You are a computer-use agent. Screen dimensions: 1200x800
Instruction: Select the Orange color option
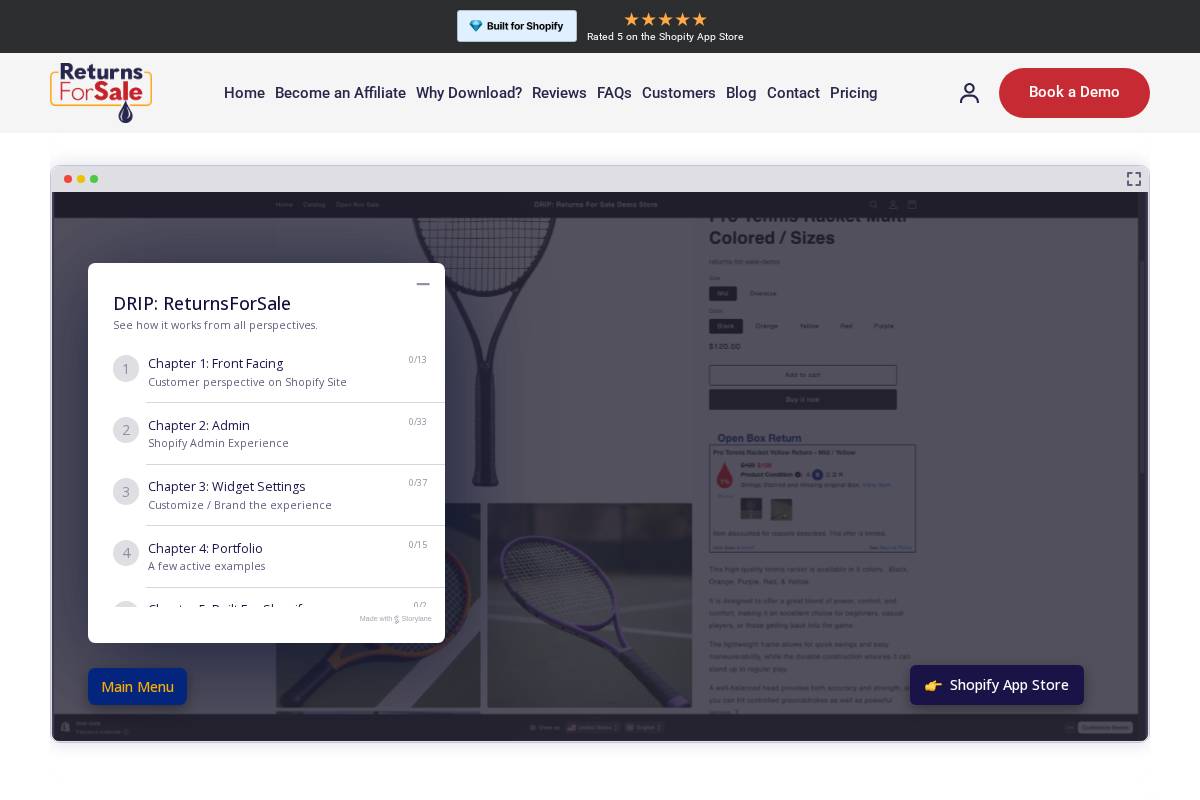767,326
